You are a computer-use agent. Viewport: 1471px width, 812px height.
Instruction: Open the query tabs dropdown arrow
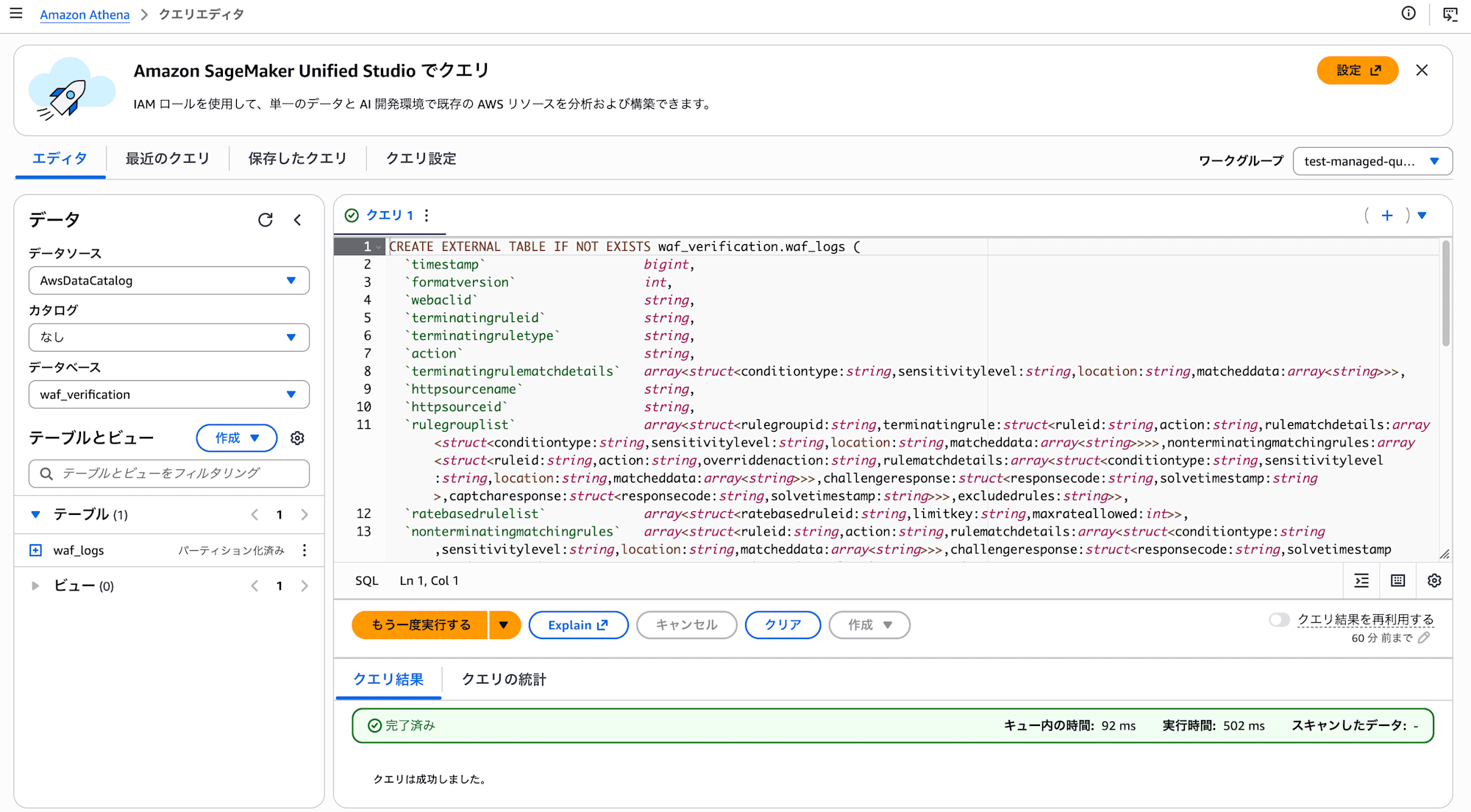tap(1422, 215)
